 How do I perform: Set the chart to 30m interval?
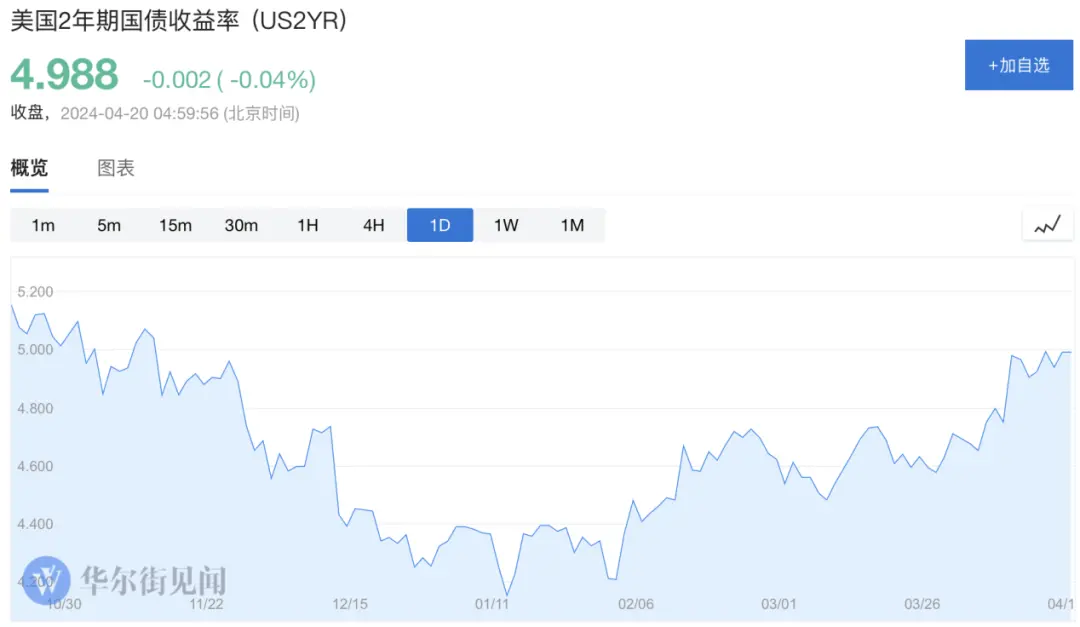point(241,225)
